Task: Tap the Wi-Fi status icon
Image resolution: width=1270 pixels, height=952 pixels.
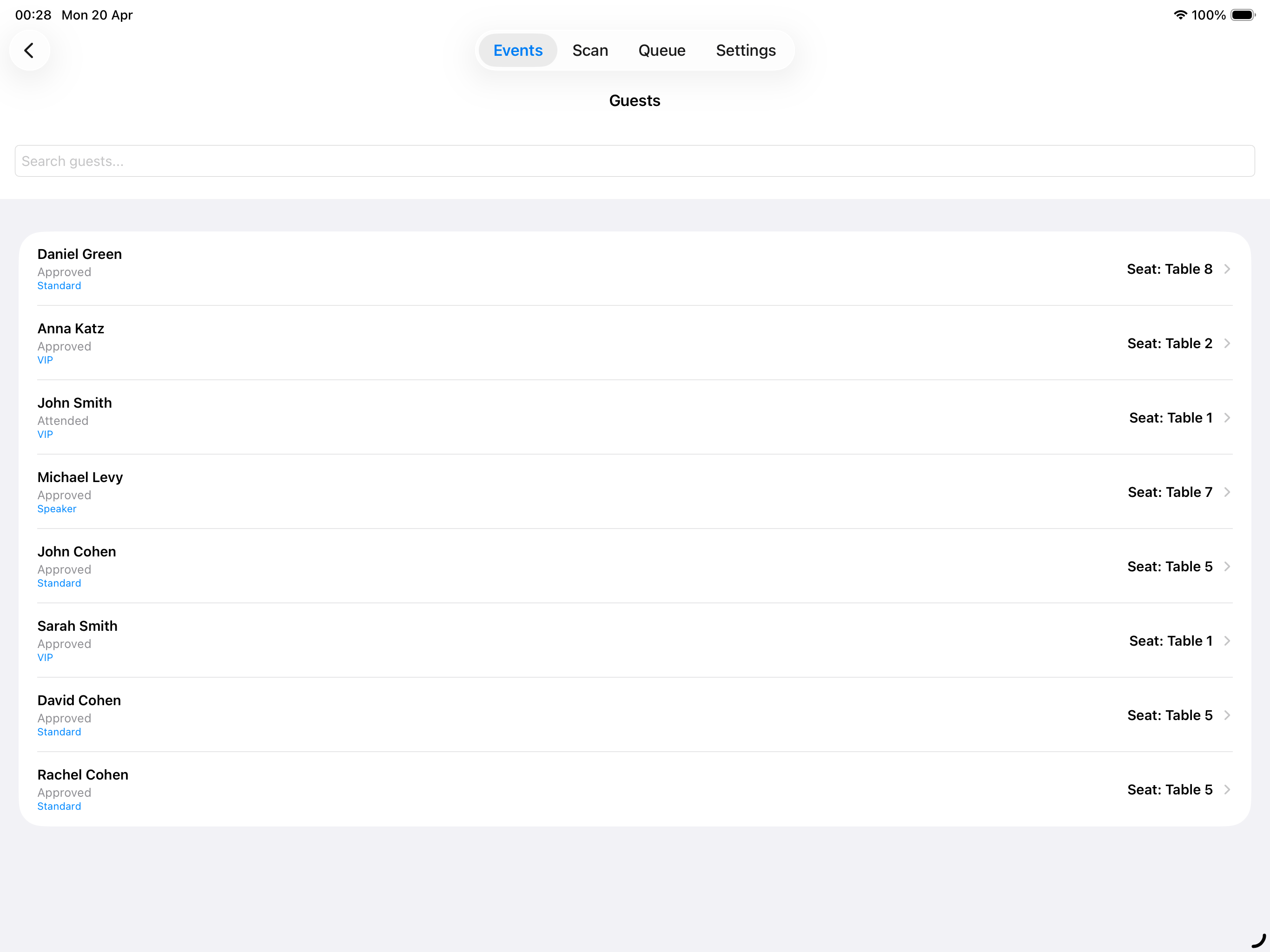Action: point(1180,15)
